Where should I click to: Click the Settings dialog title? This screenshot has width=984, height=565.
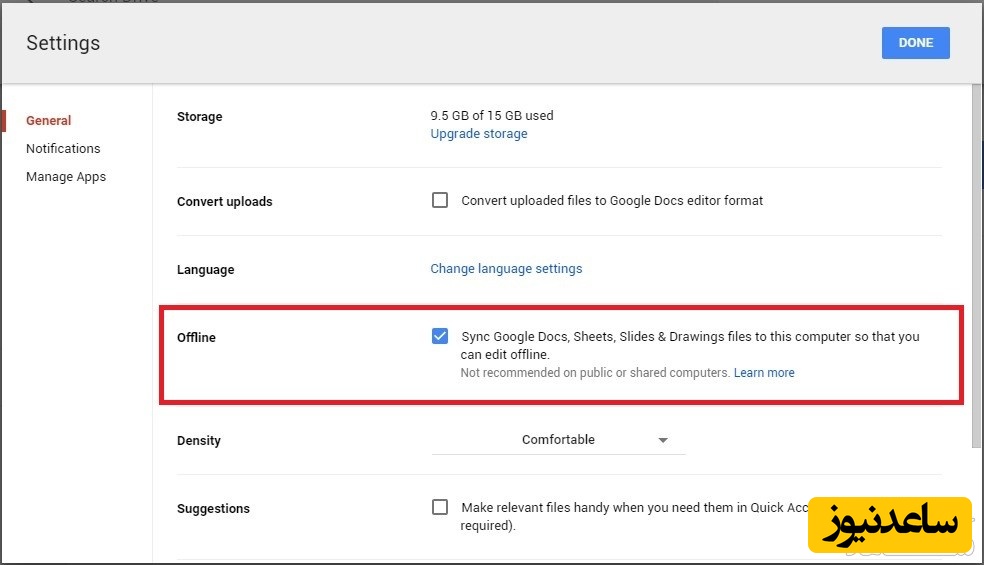click(x=63, y=43)
